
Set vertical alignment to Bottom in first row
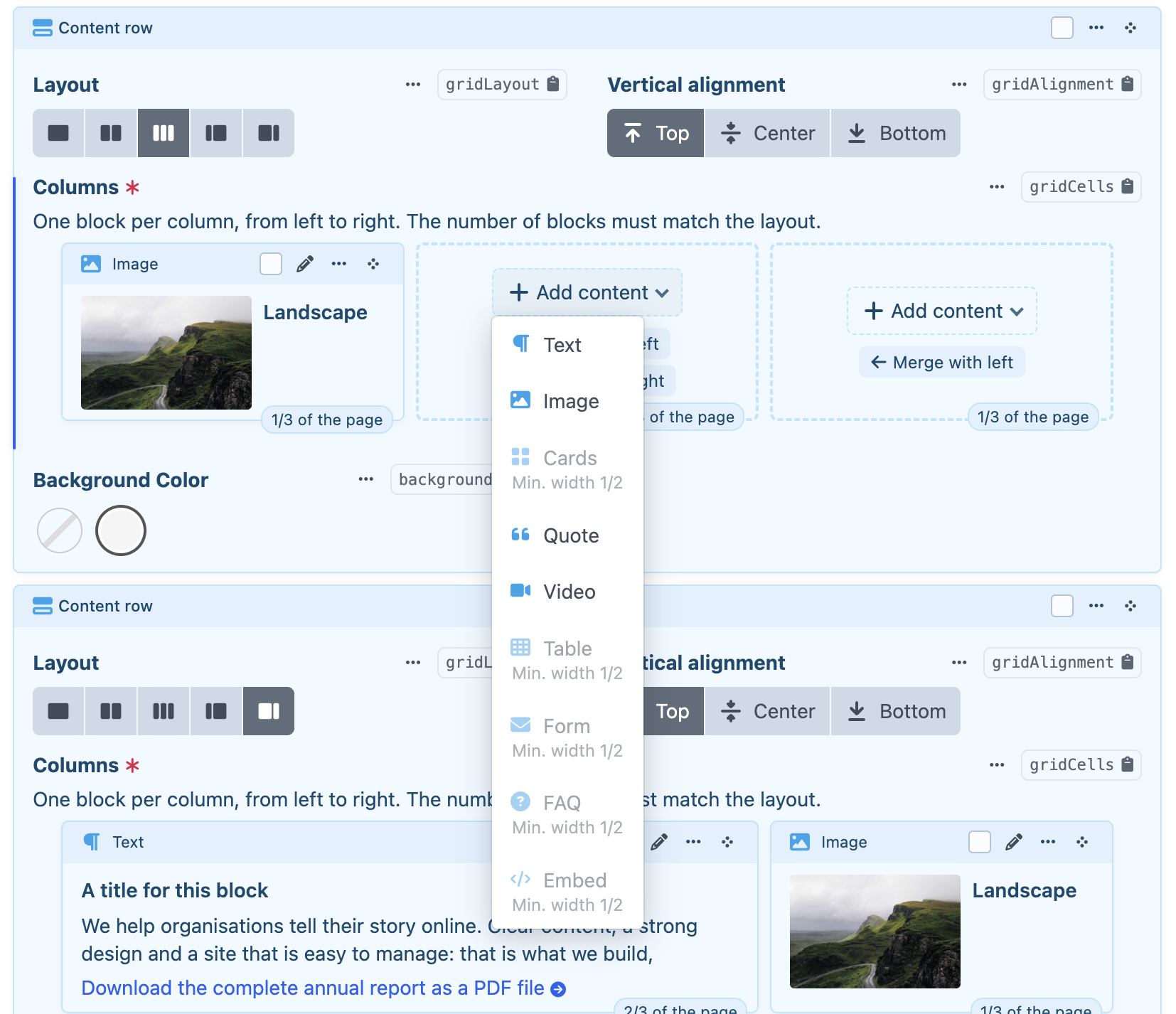tap(896, 133)
